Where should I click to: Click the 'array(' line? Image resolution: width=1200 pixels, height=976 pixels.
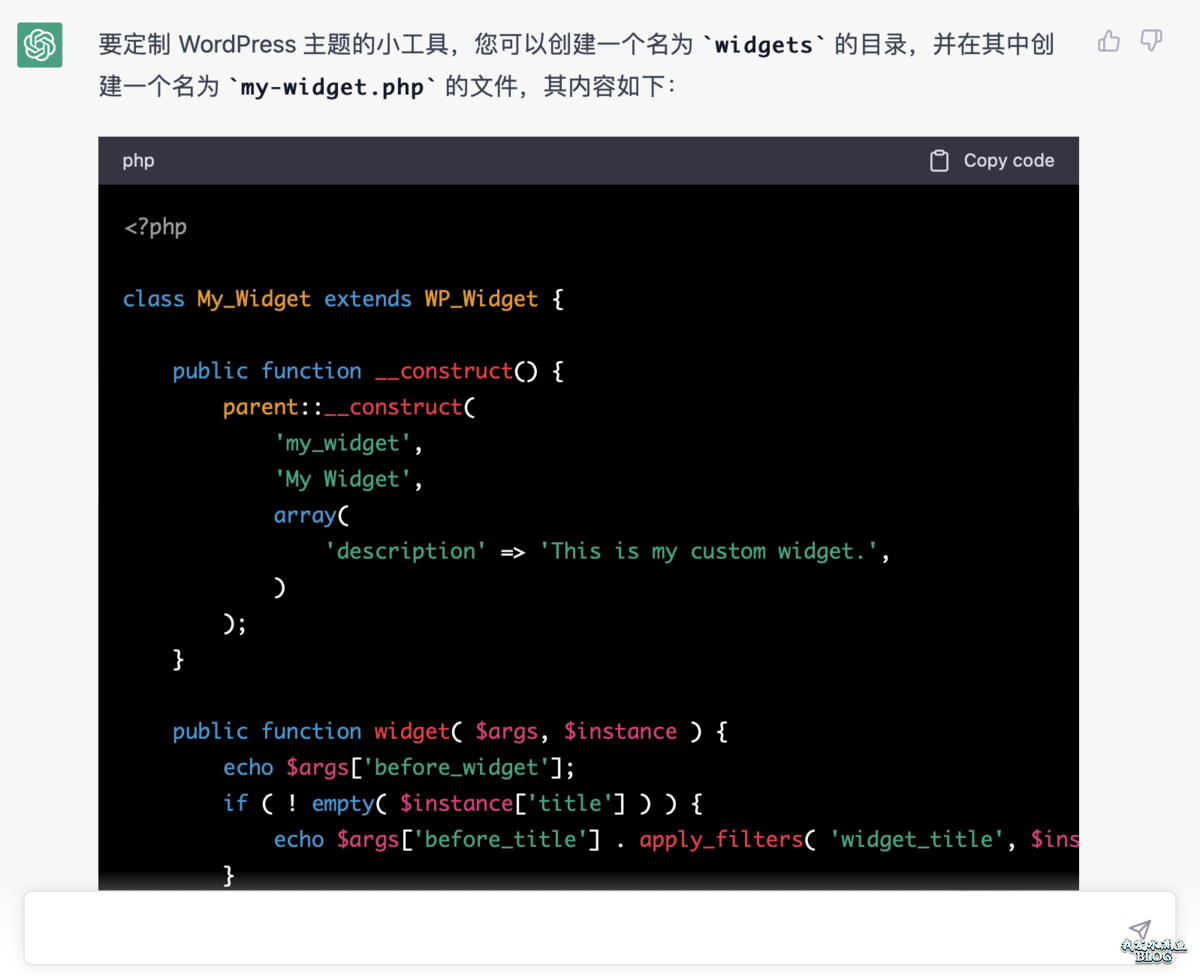(311, 515)
